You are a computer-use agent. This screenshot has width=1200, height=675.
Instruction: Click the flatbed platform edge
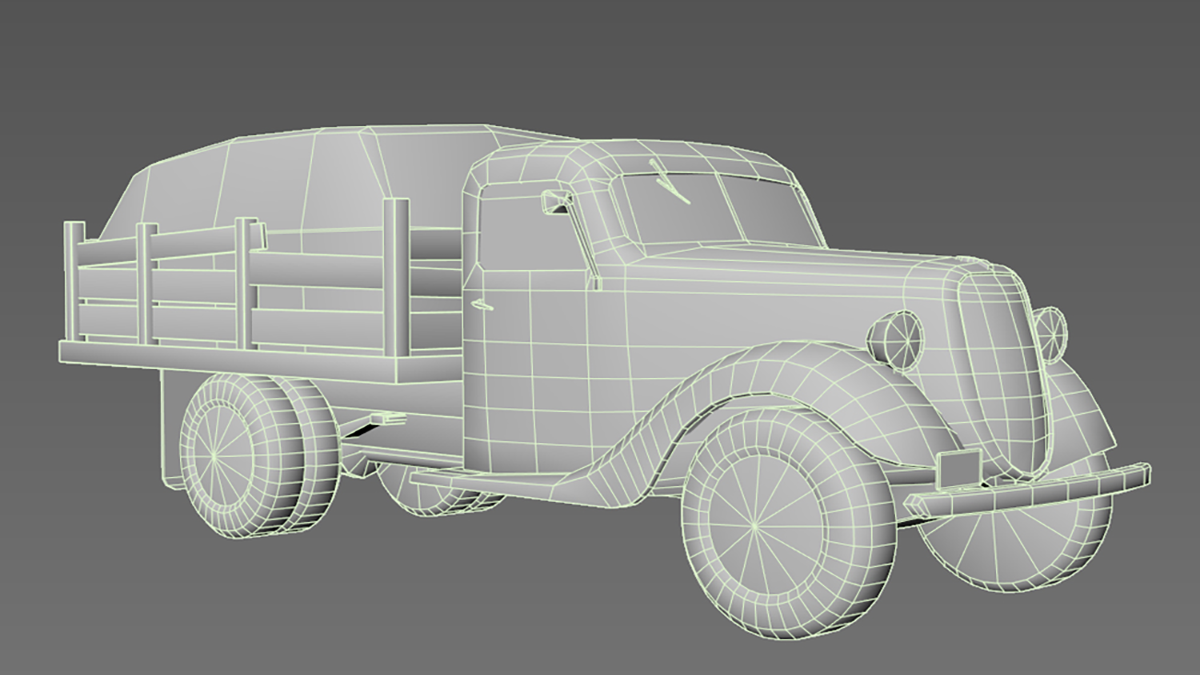click(x=230, y=360)
